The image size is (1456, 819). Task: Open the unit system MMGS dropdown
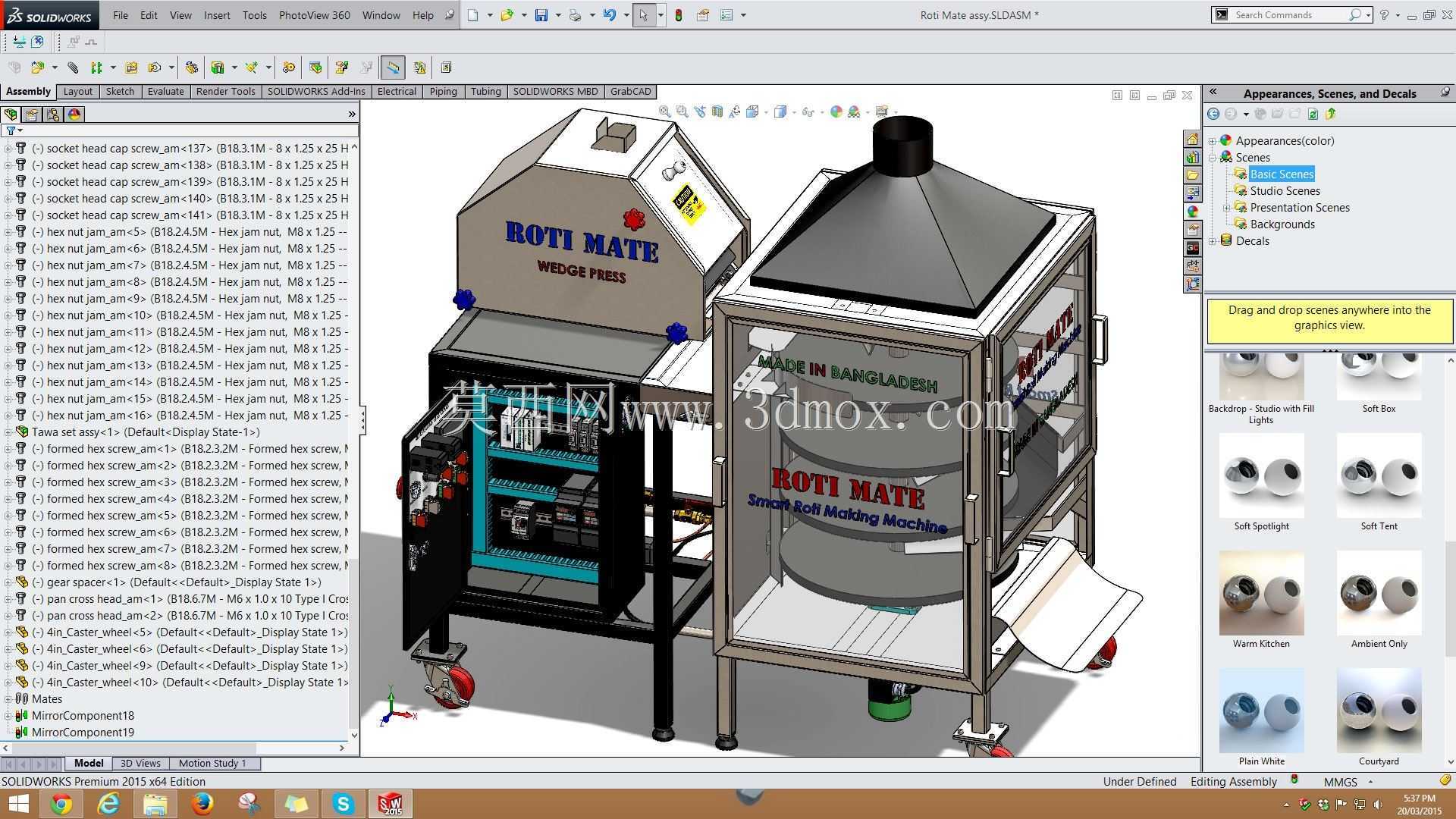point(1370,781)
